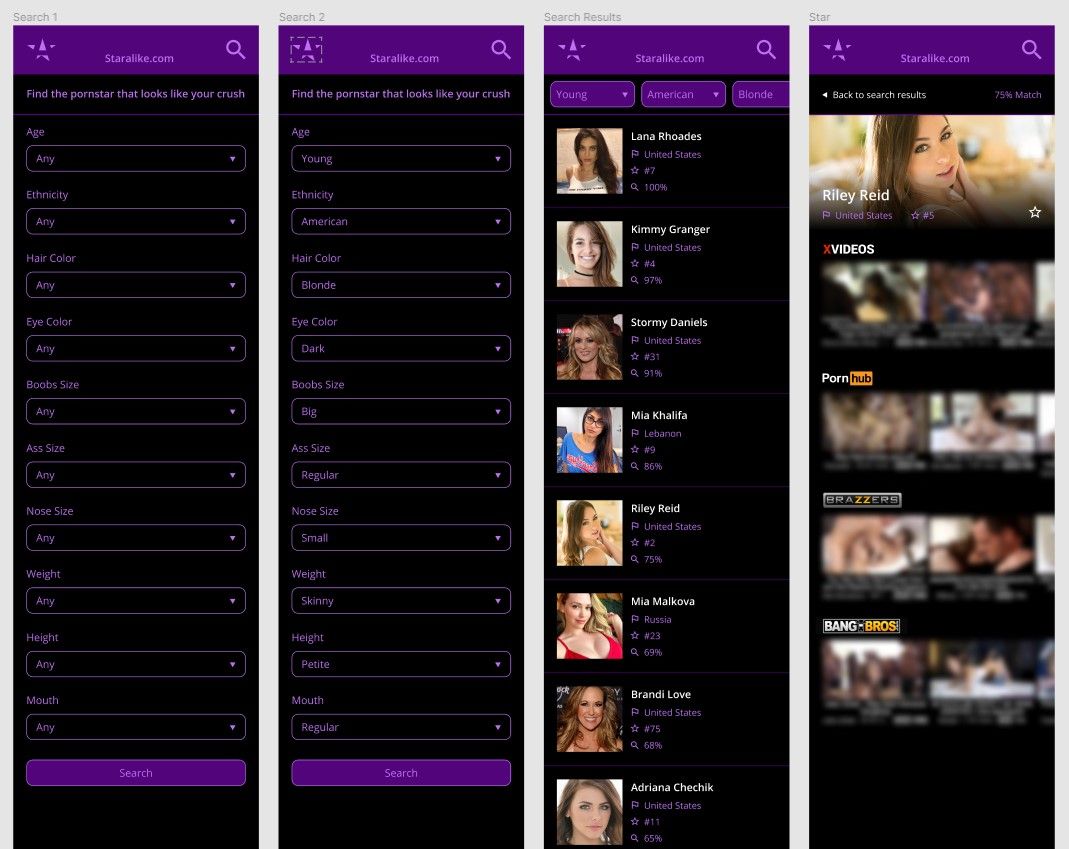Open the Kimmy Granger result photo

(589, 254)
